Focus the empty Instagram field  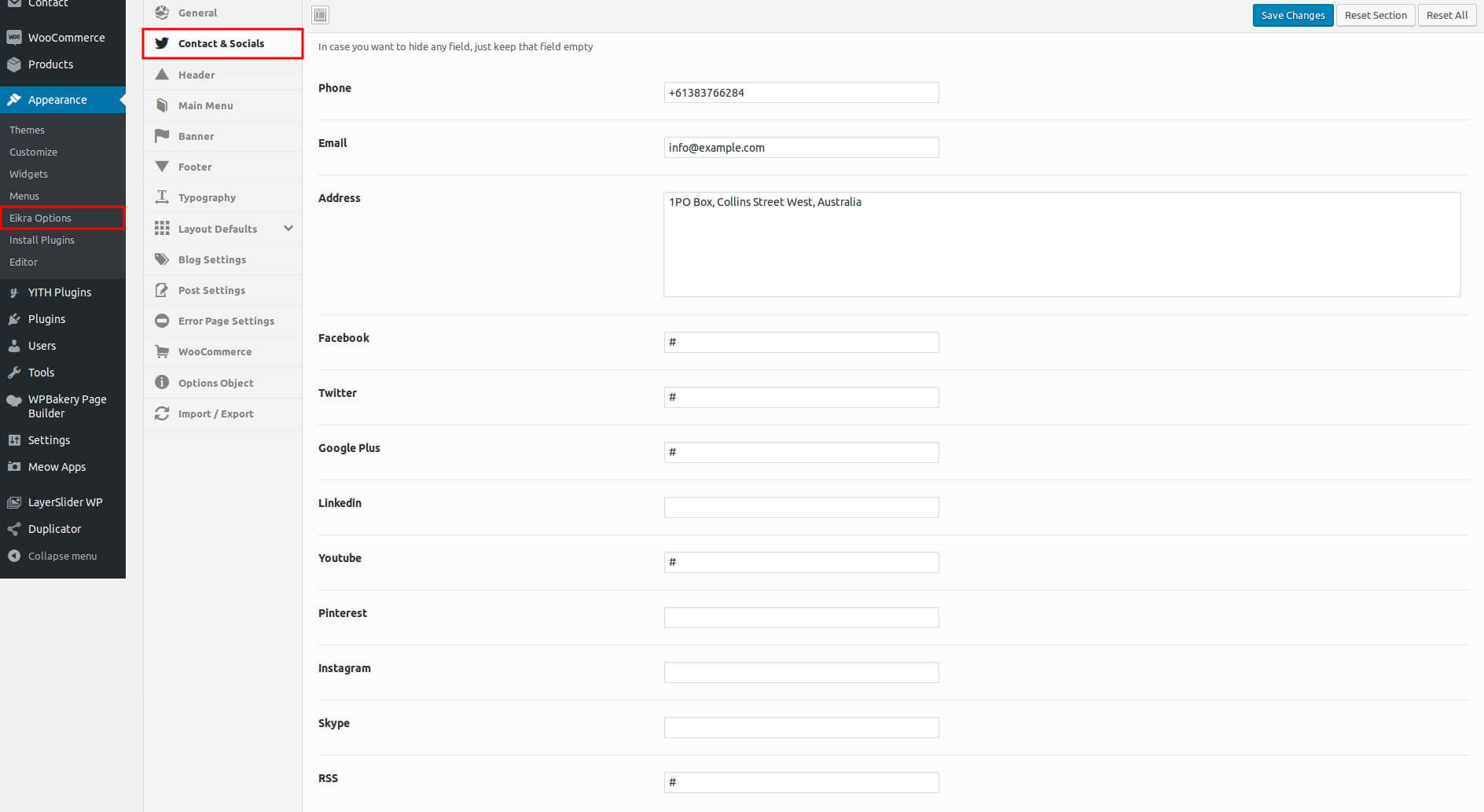pyautogui.click(x=801, y=672)
